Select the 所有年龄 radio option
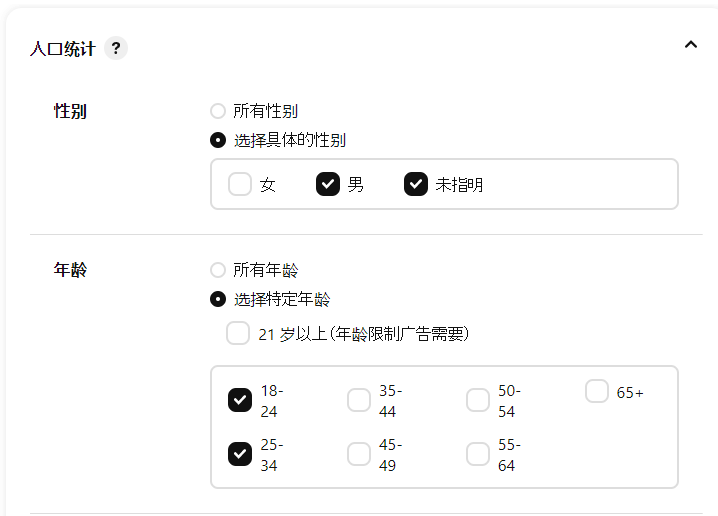The image size is (718, 516). click(218, 270)
